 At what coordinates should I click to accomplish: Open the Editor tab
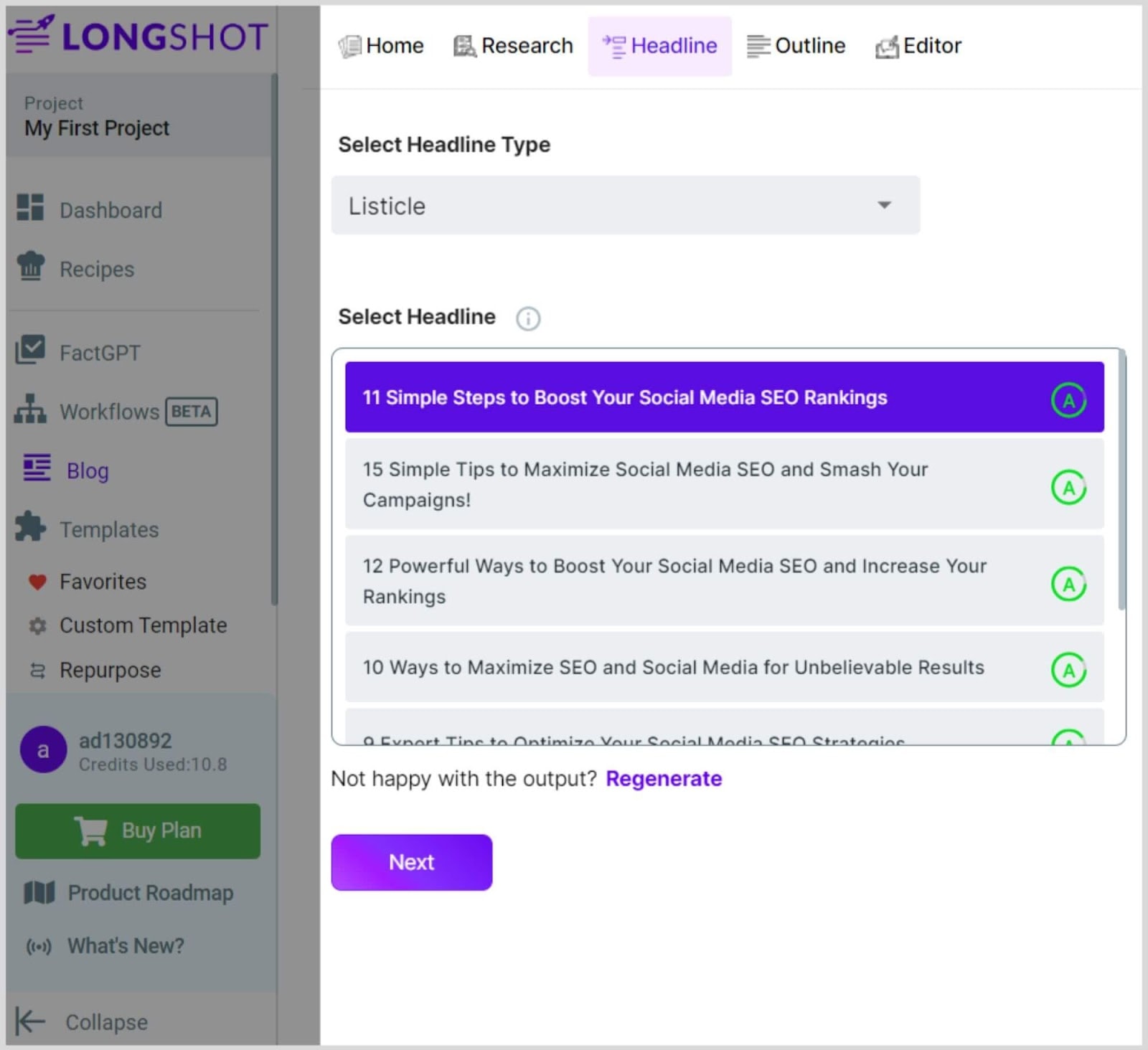coord(918,45)
